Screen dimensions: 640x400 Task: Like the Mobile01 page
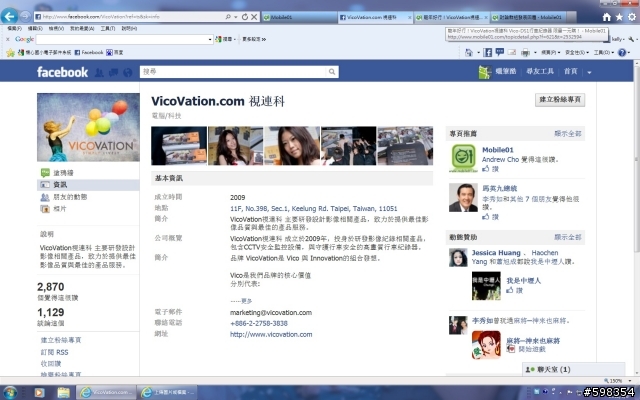pos(491,169)
